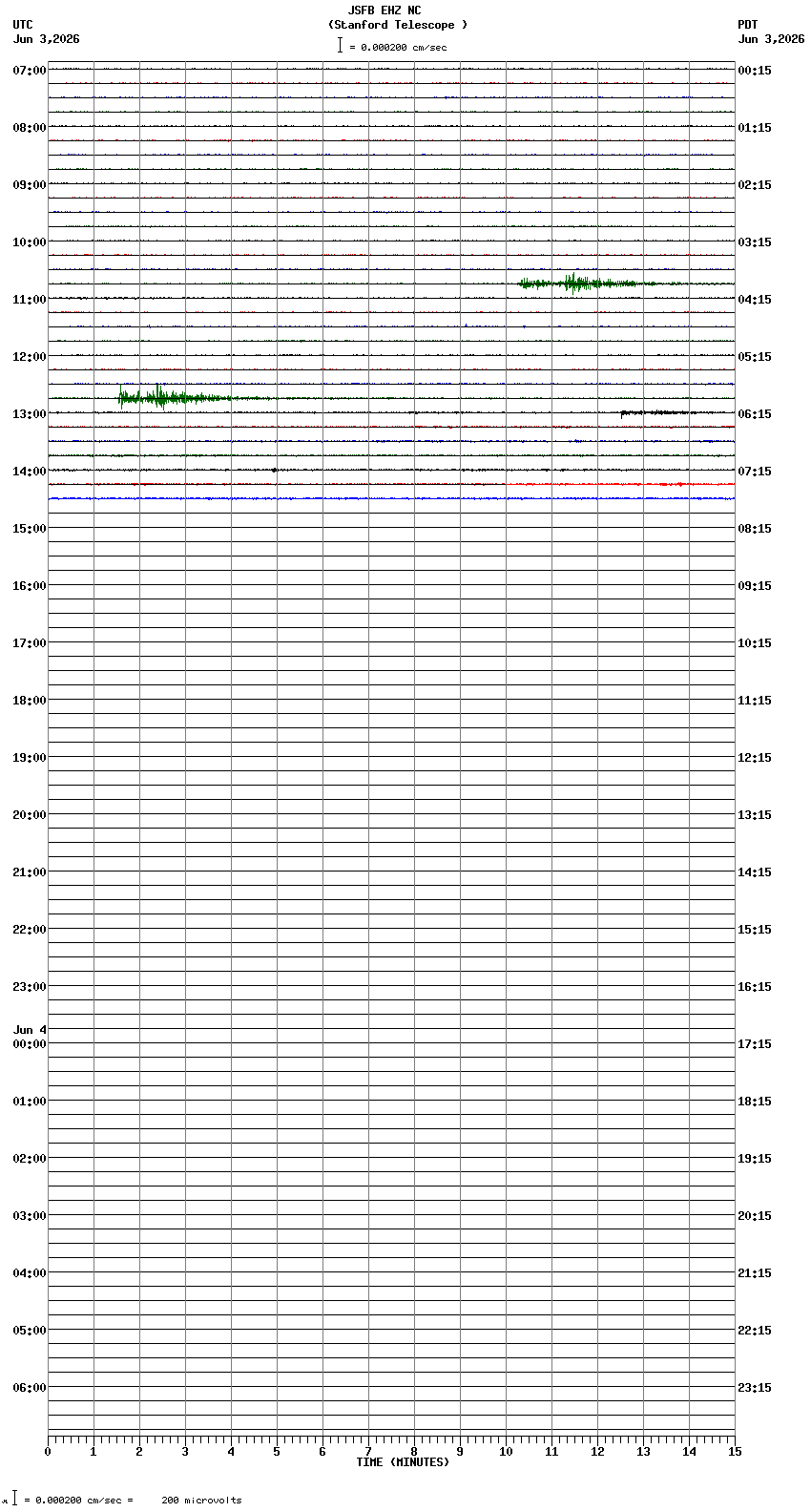Click the '07:00' UTC time label
This screenshot has width=811, height=1512.
(x=30, y=71)
